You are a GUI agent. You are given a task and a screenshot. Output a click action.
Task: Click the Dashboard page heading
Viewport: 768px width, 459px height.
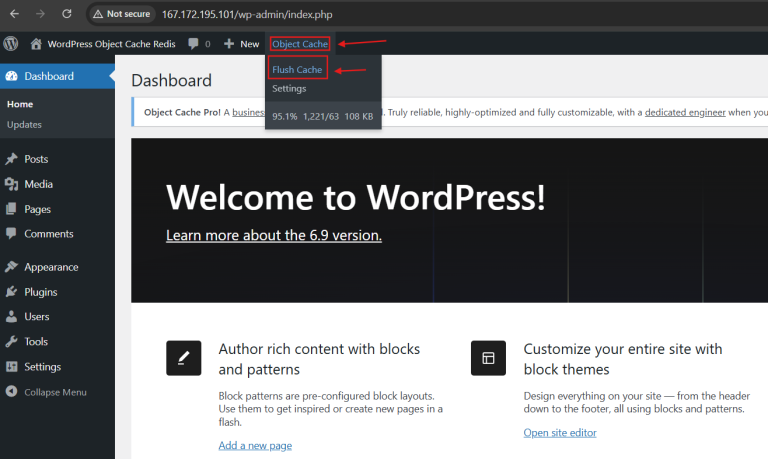171,80
